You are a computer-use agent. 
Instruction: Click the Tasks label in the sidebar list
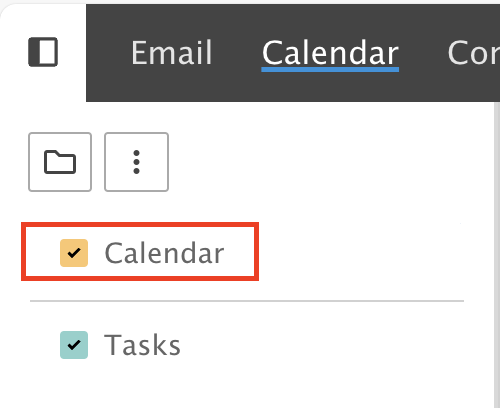coord(142,345)
